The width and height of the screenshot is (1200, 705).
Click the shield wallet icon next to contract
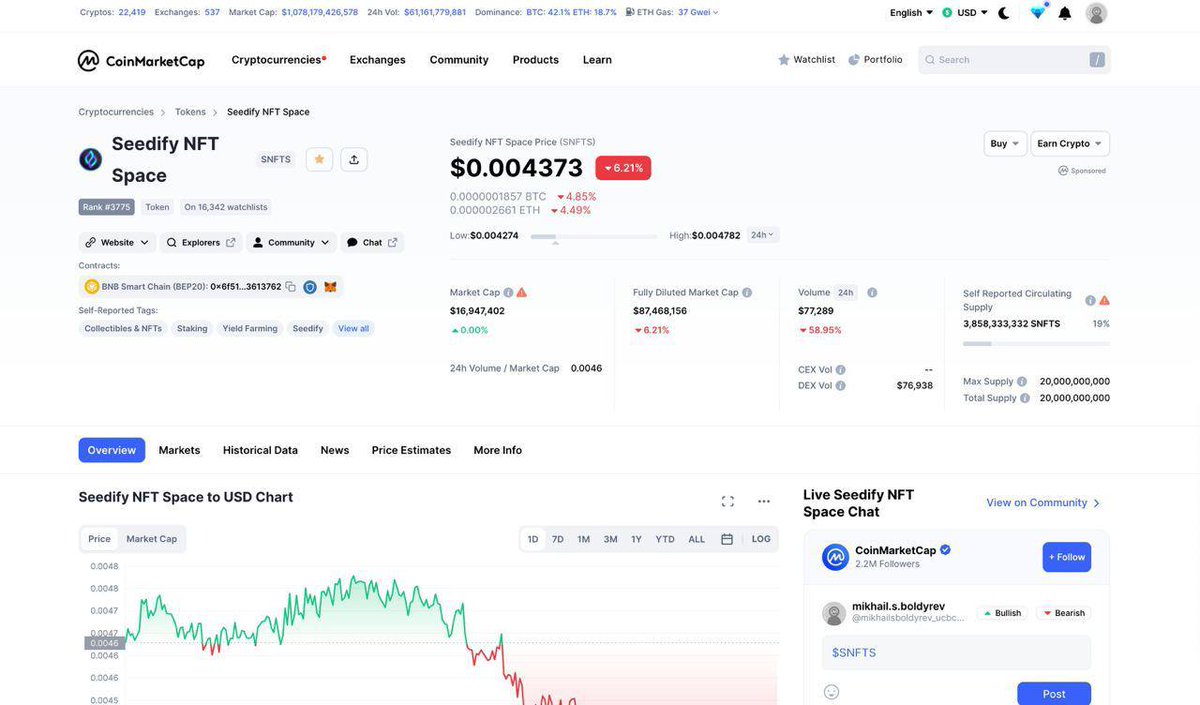coord(310,287)
